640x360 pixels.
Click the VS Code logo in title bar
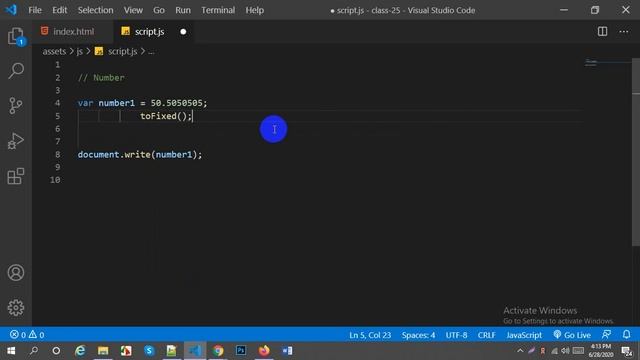pos(11,10)
